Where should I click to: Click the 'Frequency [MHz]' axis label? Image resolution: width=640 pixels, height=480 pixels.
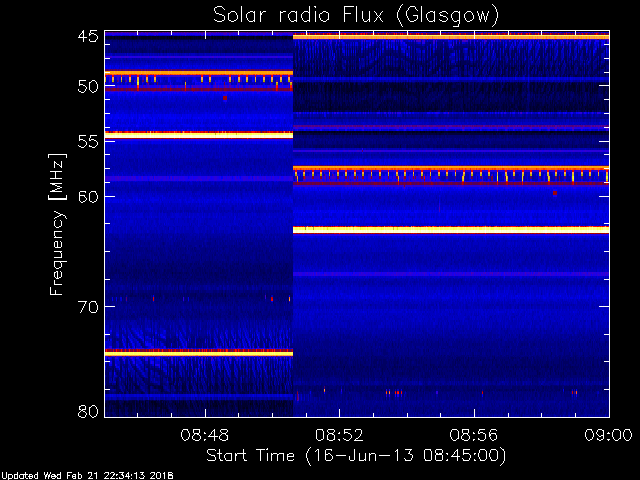(57, 224)
